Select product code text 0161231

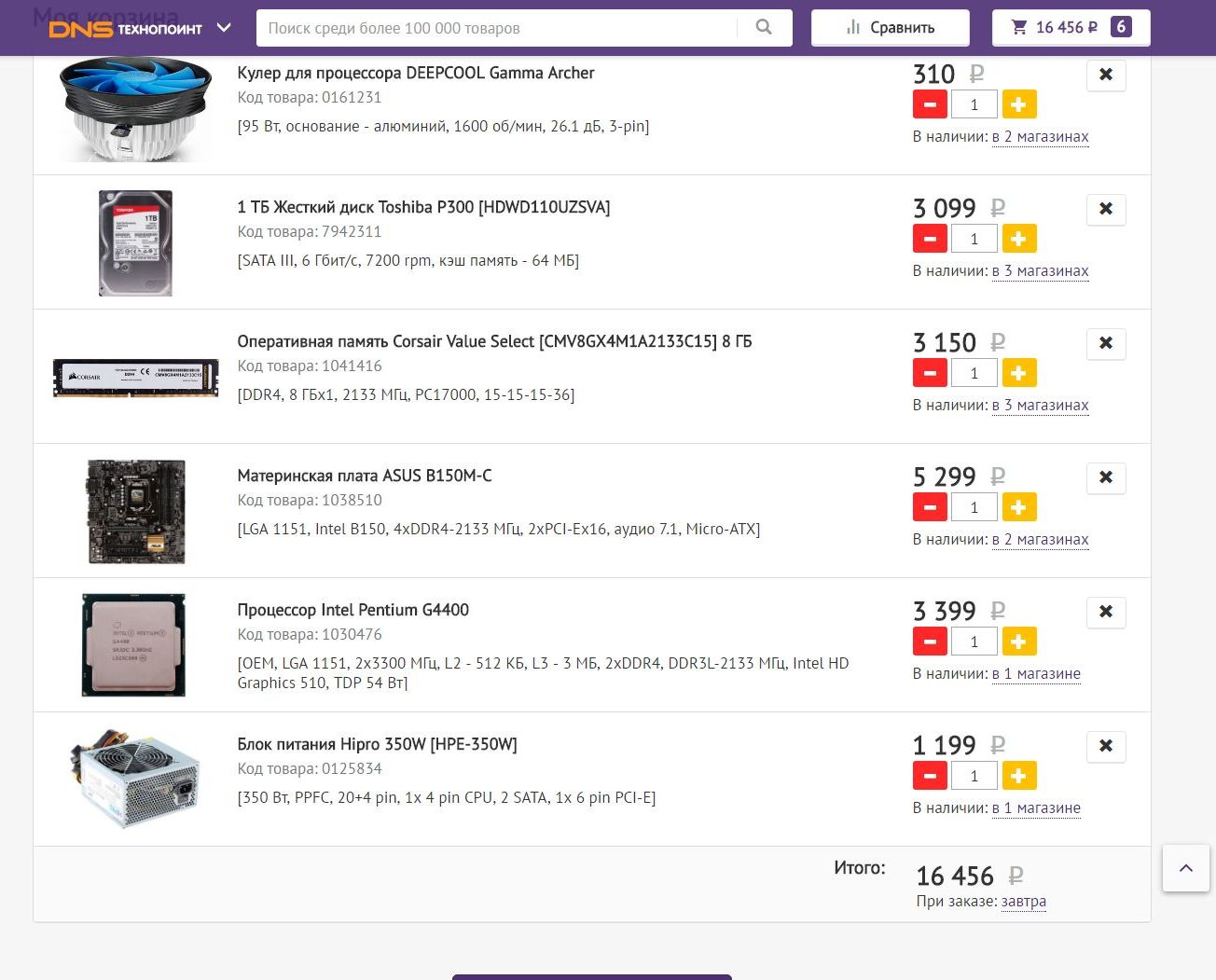(x=352, y=97)
